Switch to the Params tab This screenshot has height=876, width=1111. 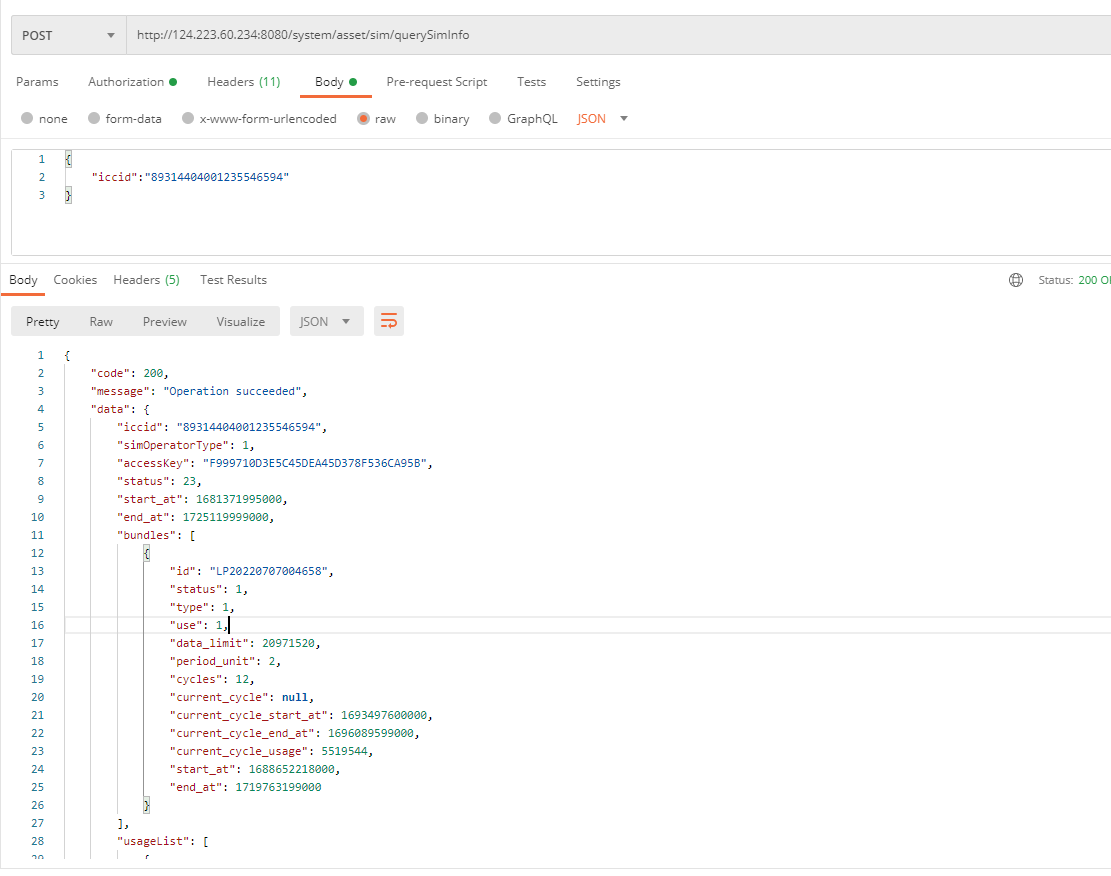37,82
